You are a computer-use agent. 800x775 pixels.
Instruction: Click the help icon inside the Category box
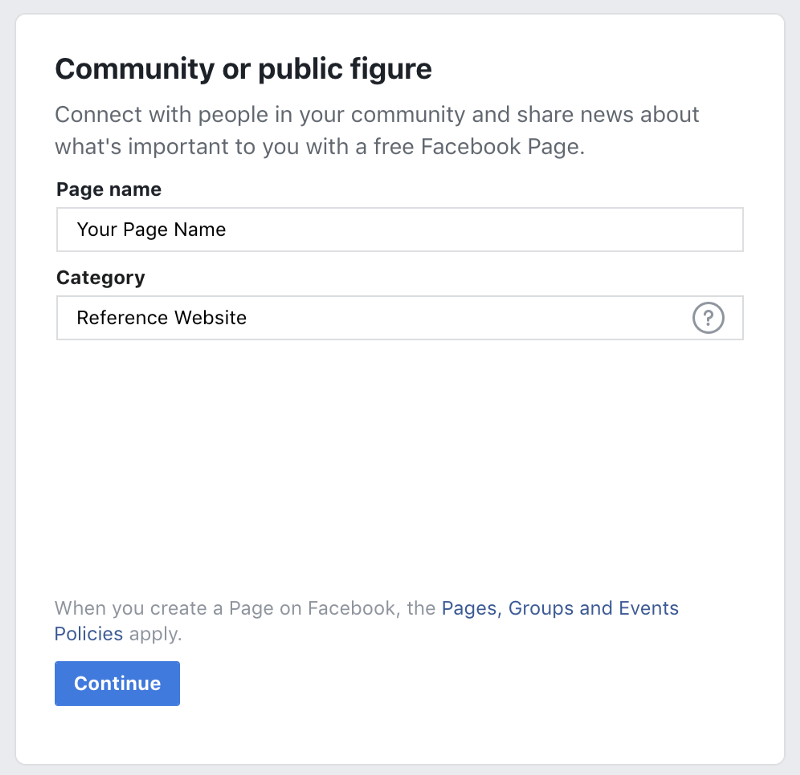[708, 318]
